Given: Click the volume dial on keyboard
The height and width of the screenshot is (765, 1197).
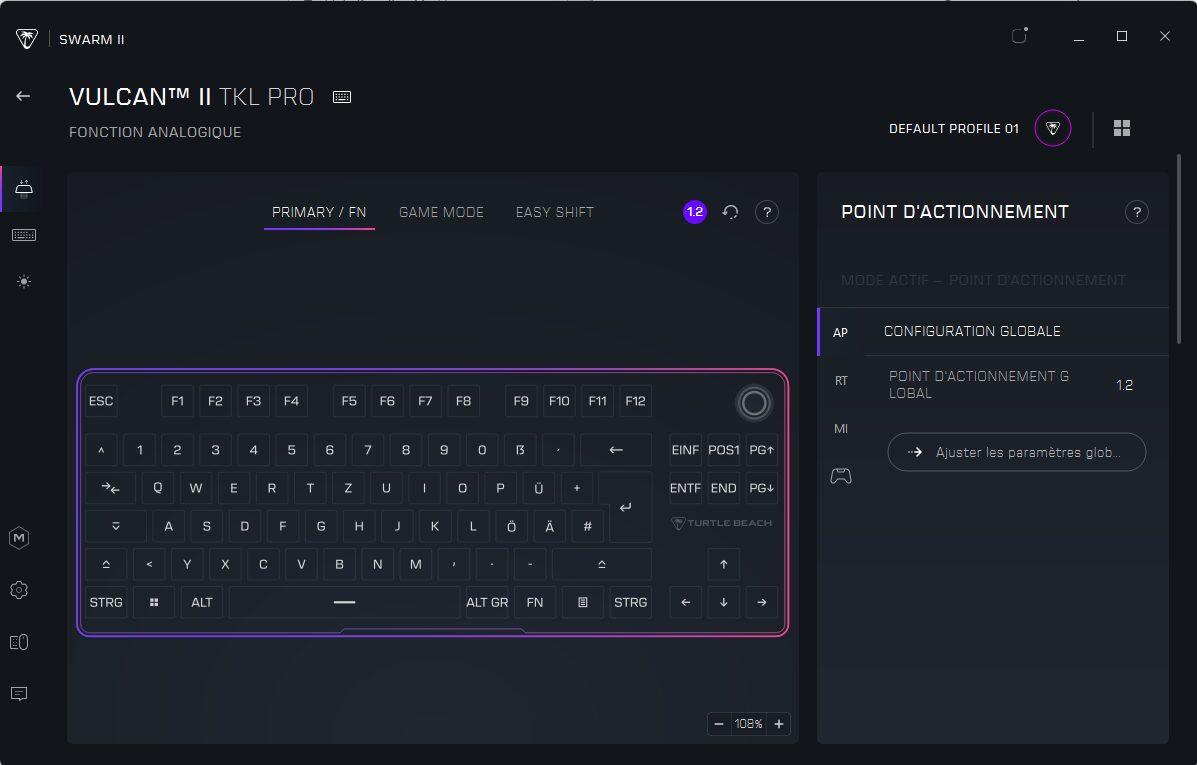Looking at the screenshot, I should pos(754,402).
